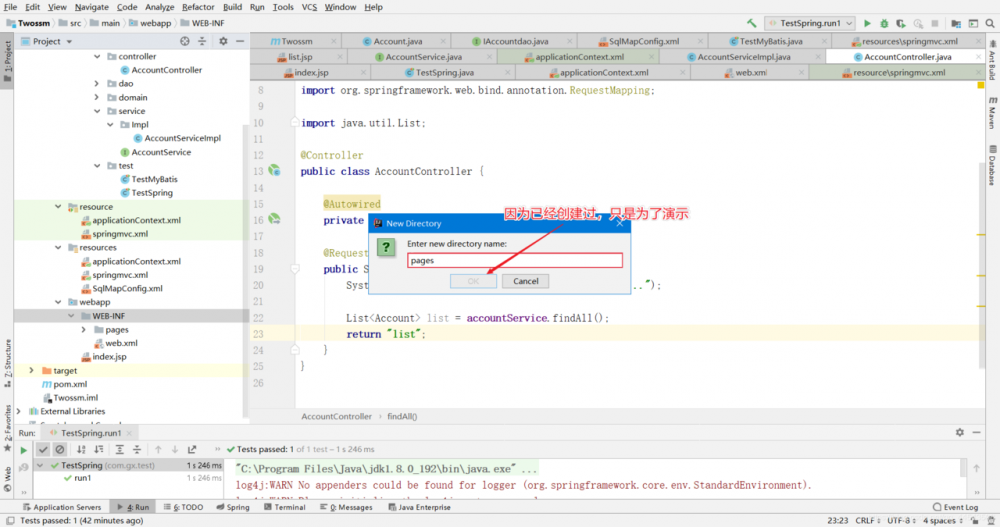Click the locate target icon in Project panel
1000x527 pixels.
click(185, 41)
